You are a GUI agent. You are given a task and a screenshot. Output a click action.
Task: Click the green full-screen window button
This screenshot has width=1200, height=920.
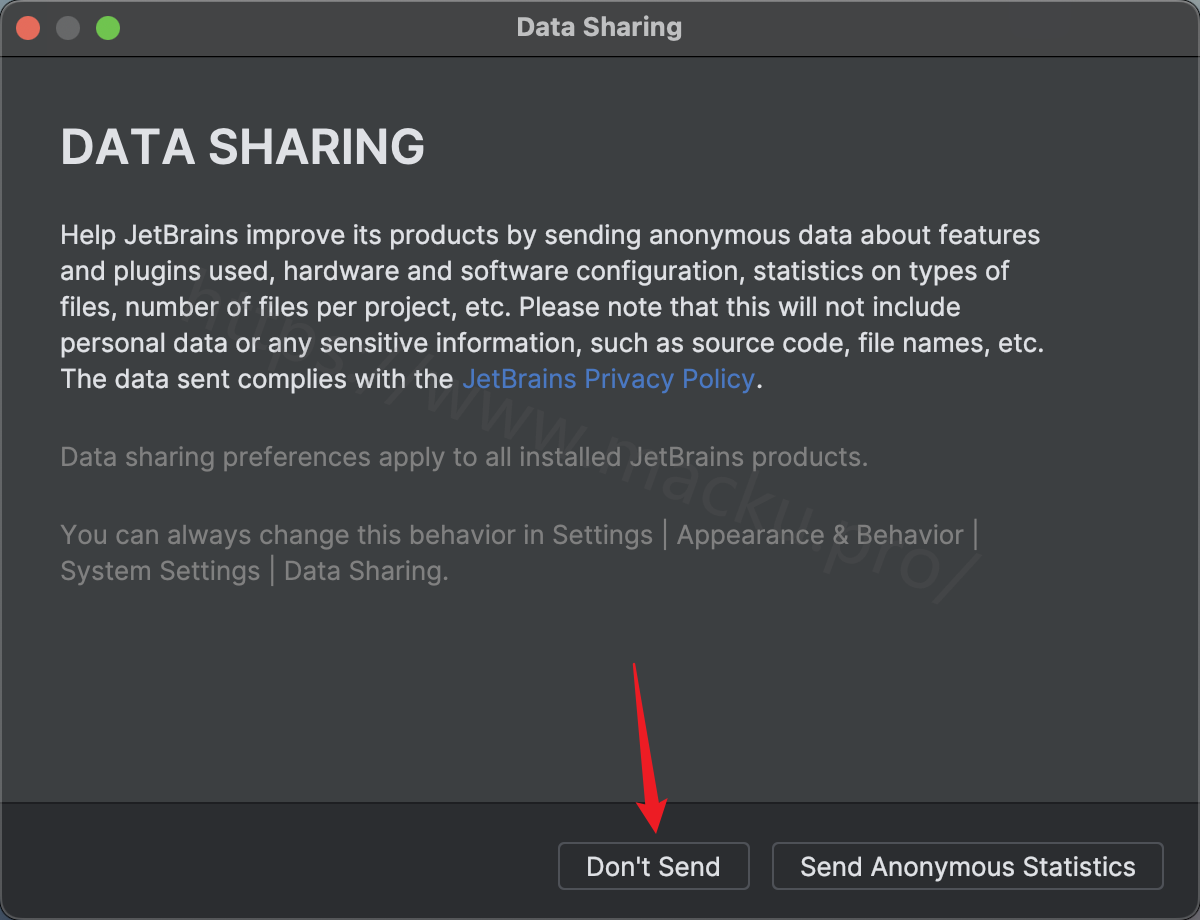tap(108, 27)
